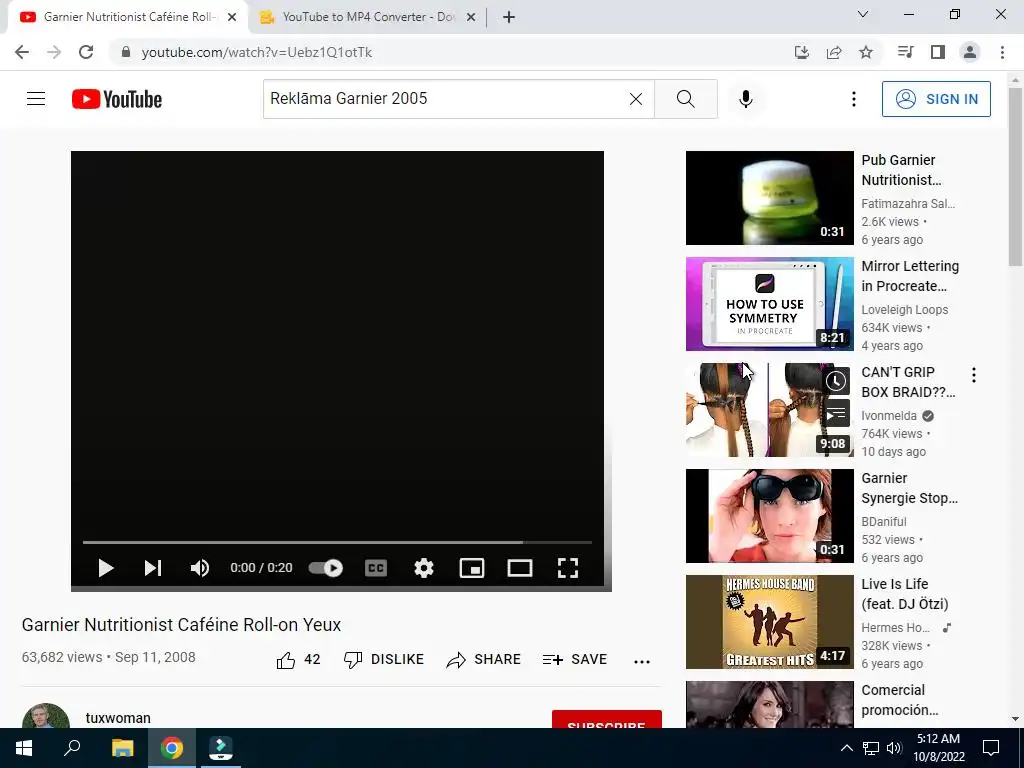Open the Pub Garnier Nutritionist thumbnail
Image resolution: width=1024 pixels, height=768 pixels.
769,198
